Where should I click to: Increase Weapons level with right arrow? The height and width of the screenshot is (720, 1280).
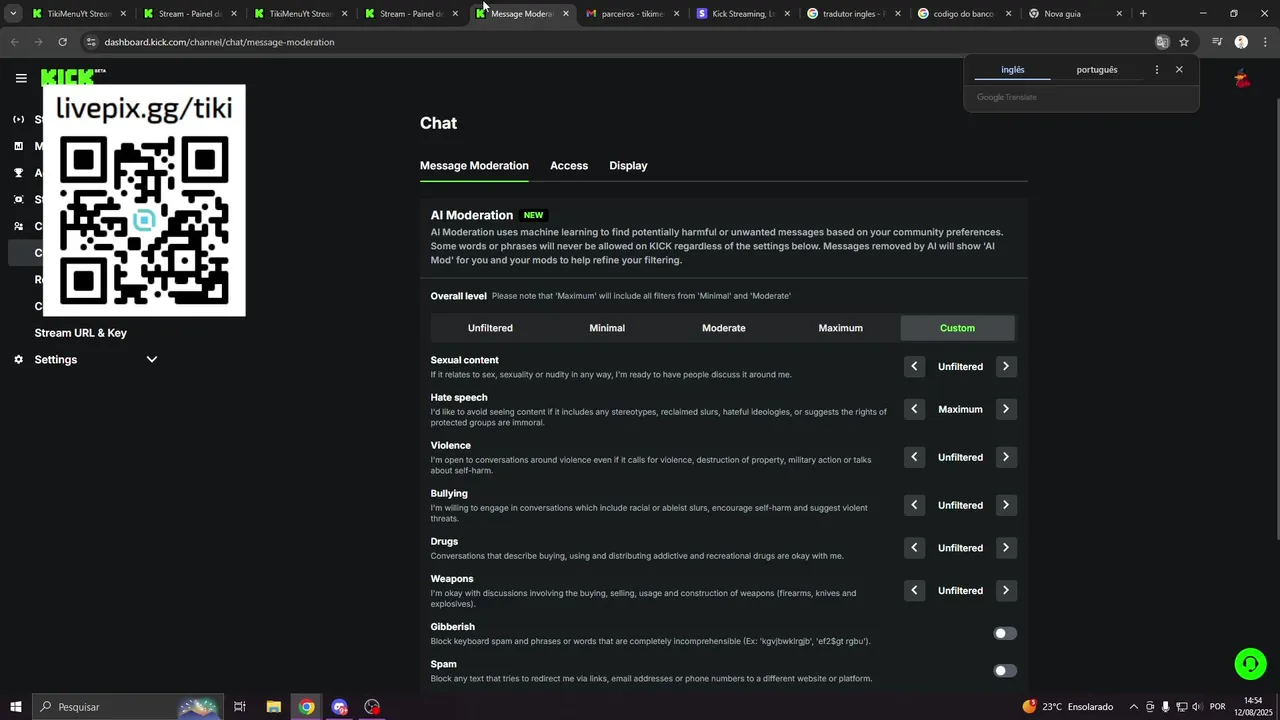(1006, 591)
